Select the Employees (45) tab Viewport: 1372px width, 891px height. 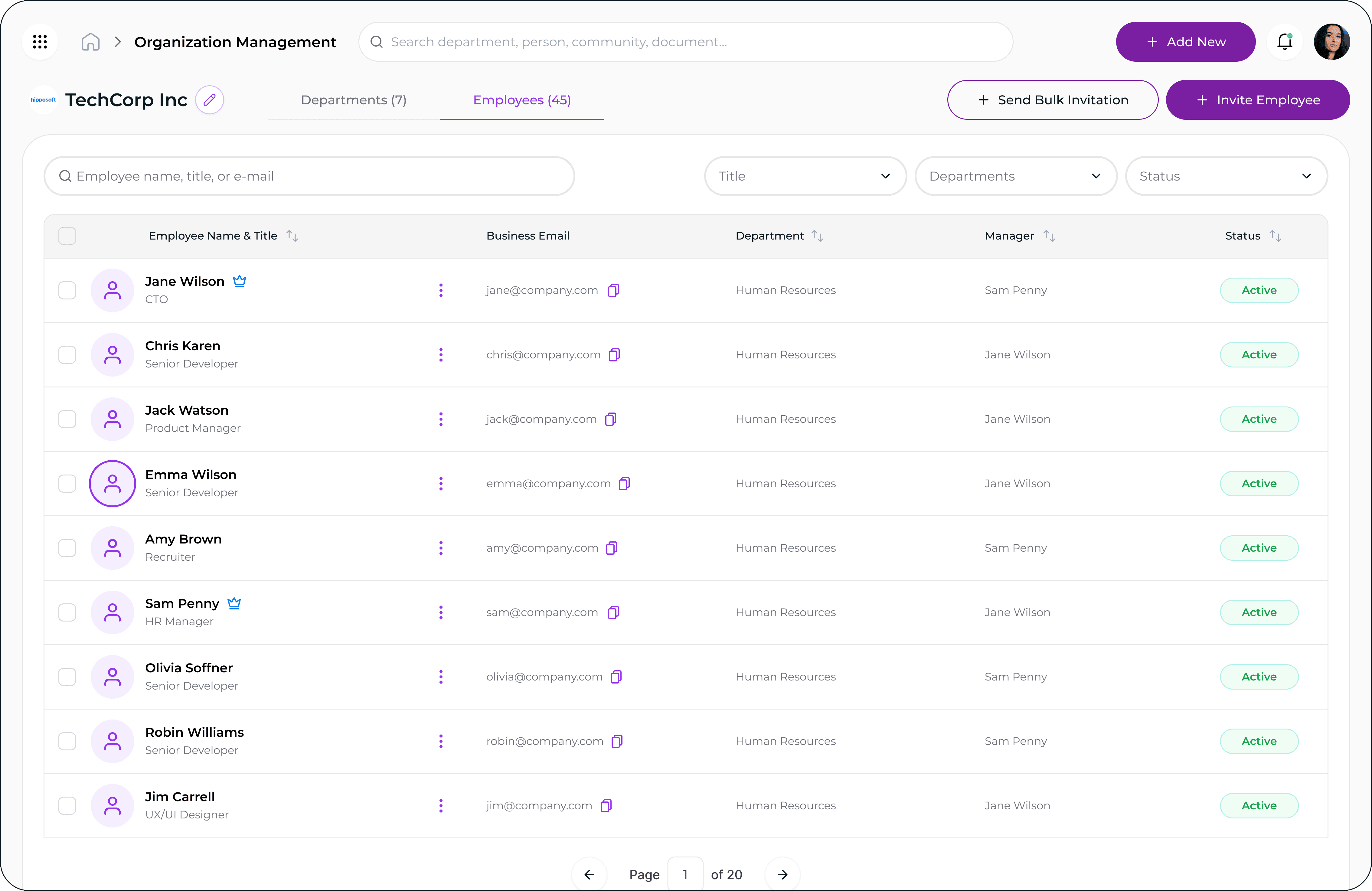[522, 100]
